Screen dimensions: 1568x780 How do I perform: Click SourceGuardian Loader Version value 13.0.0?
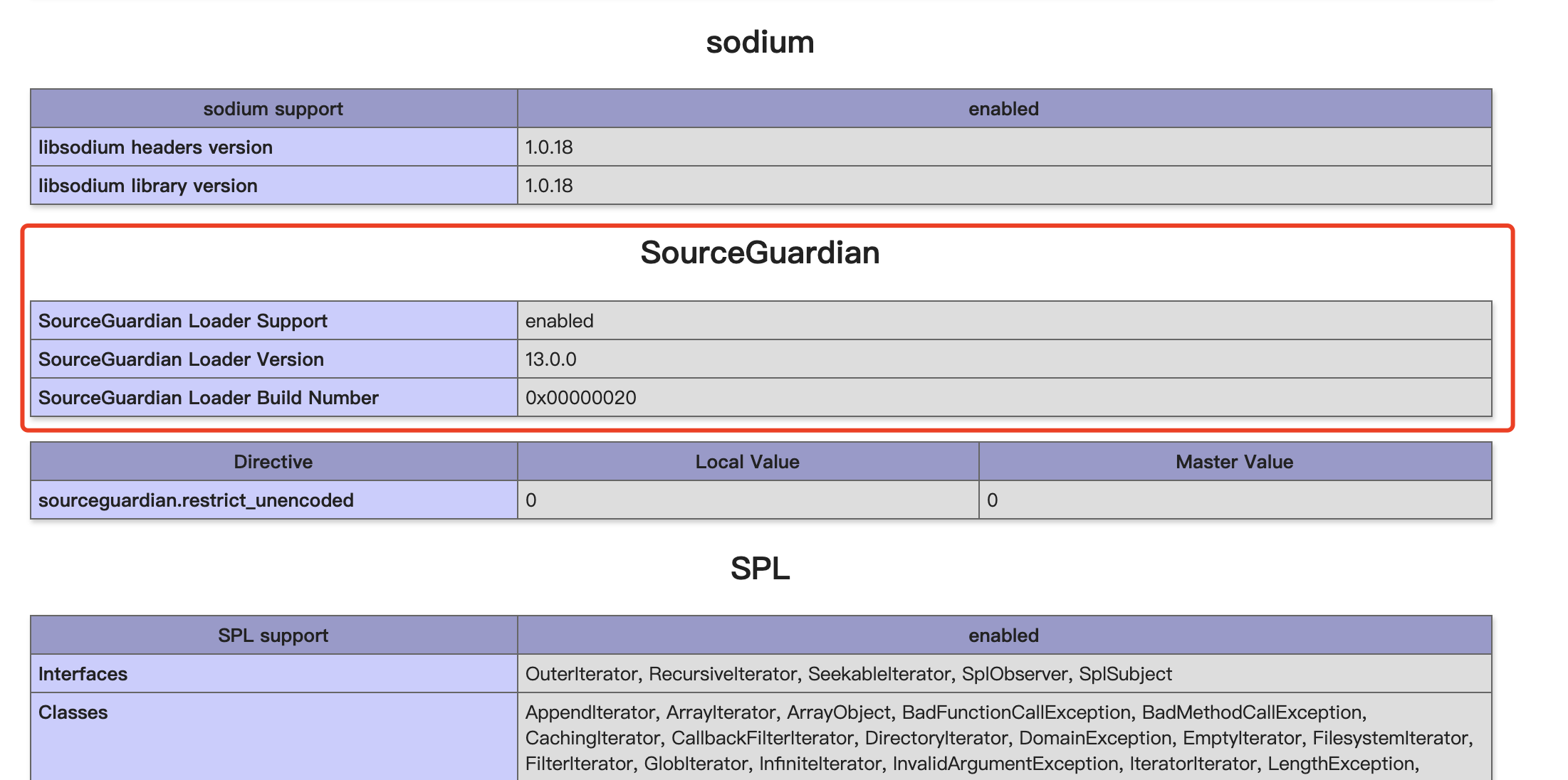(x=550, y=359)
